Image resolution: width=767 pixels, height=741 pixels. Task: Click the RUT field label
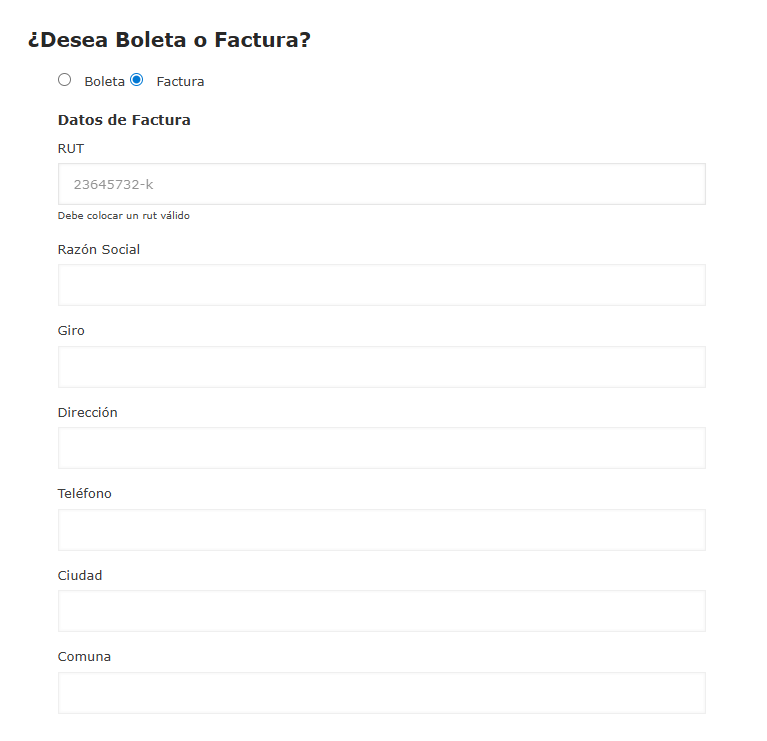click(x=71, y=148)
